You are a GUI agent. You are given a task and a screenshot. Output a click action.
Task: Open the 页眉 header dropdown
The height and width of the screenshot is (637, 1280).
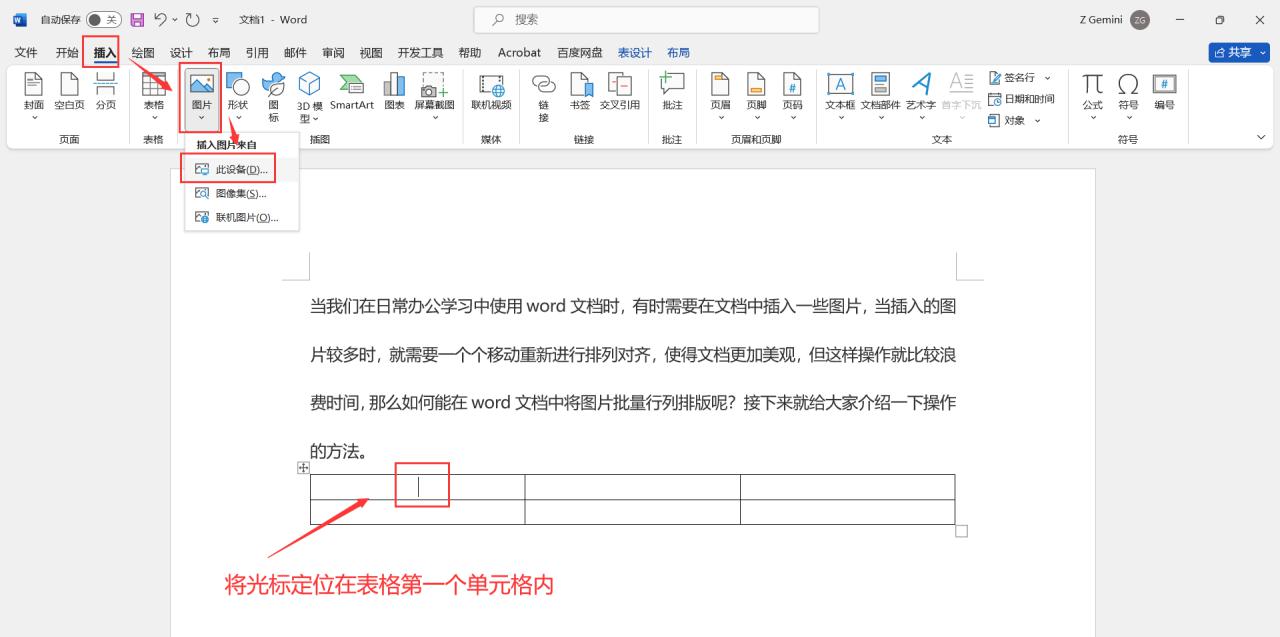(x=720, y=97)
